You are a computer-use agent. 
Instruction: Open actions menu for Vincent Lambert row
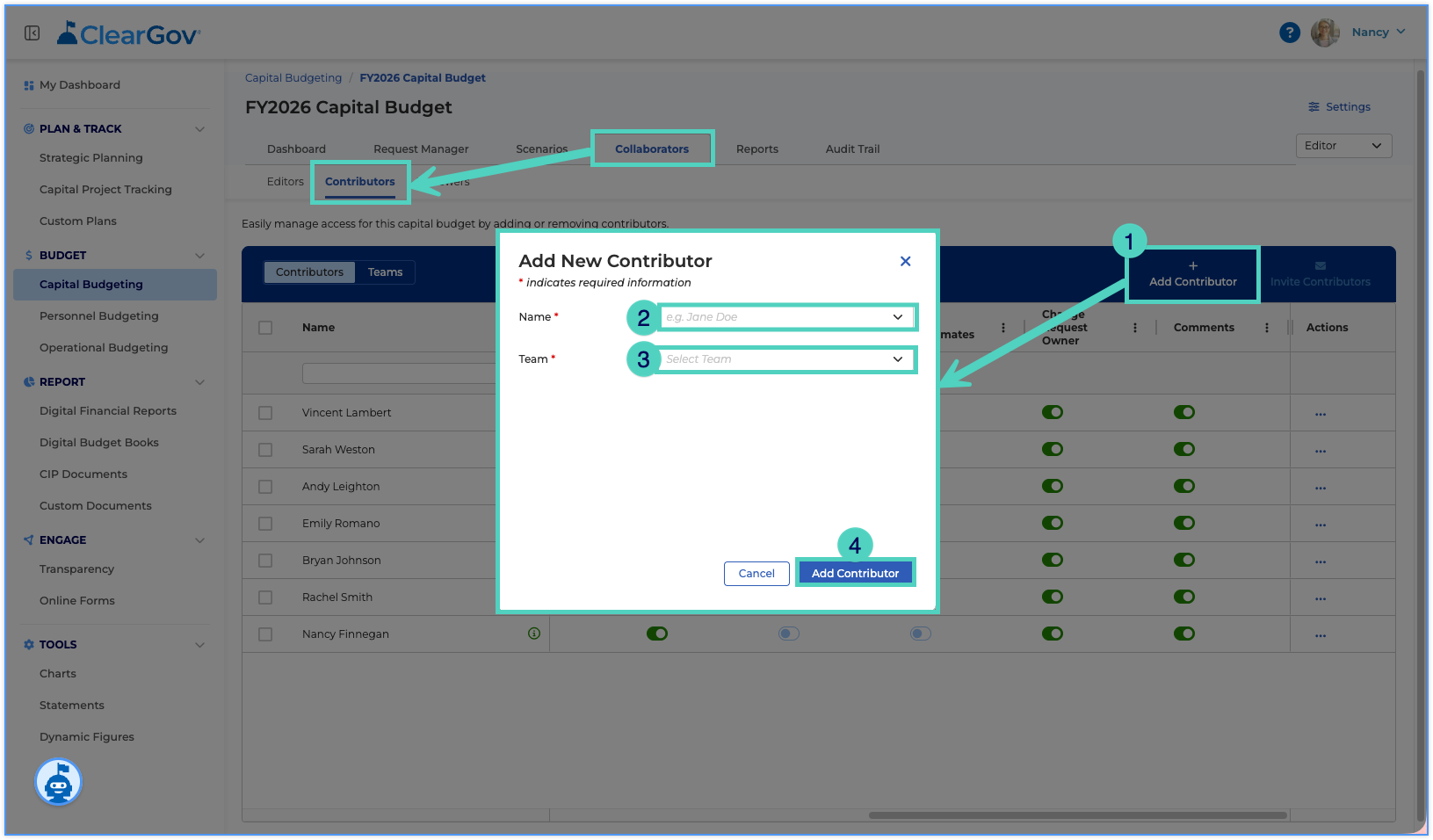1321,413
